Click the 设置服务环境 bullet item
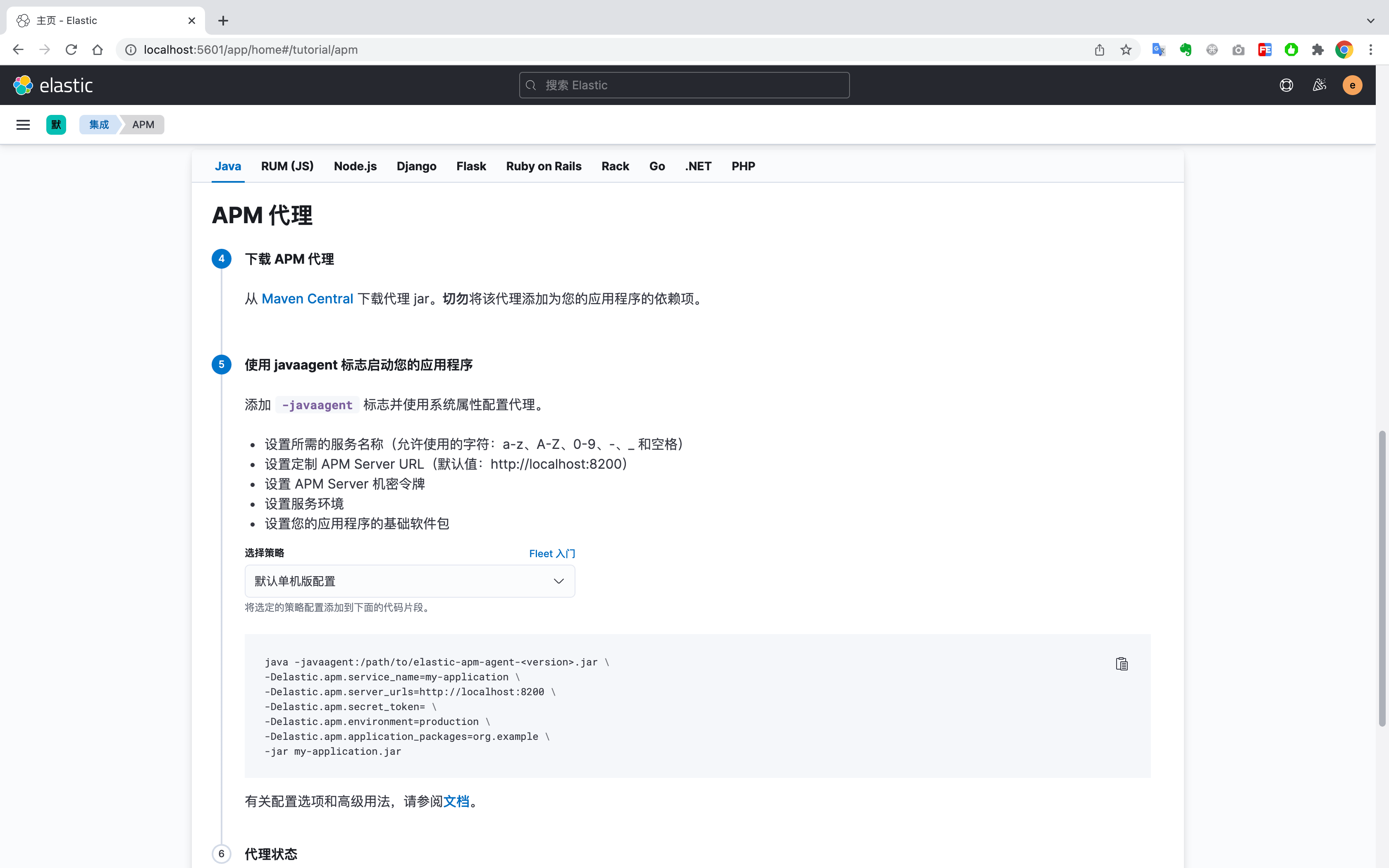 click(304, 504)
